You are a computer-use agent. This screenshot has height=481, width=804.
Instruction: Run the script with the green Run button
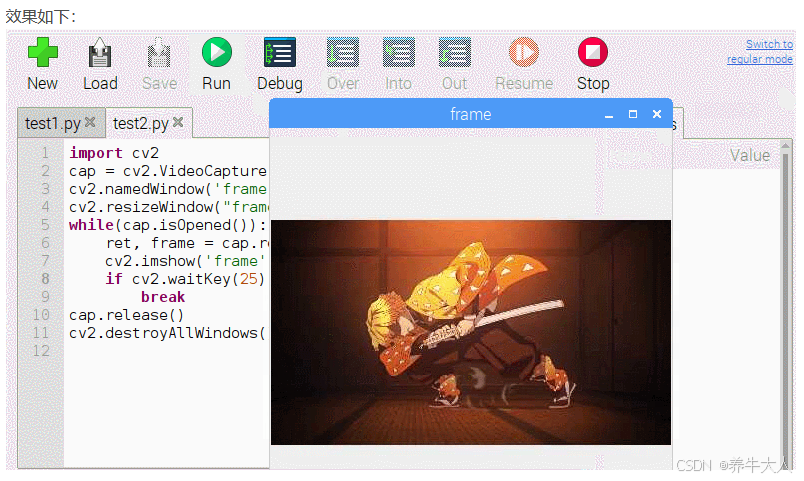point(216,52)
